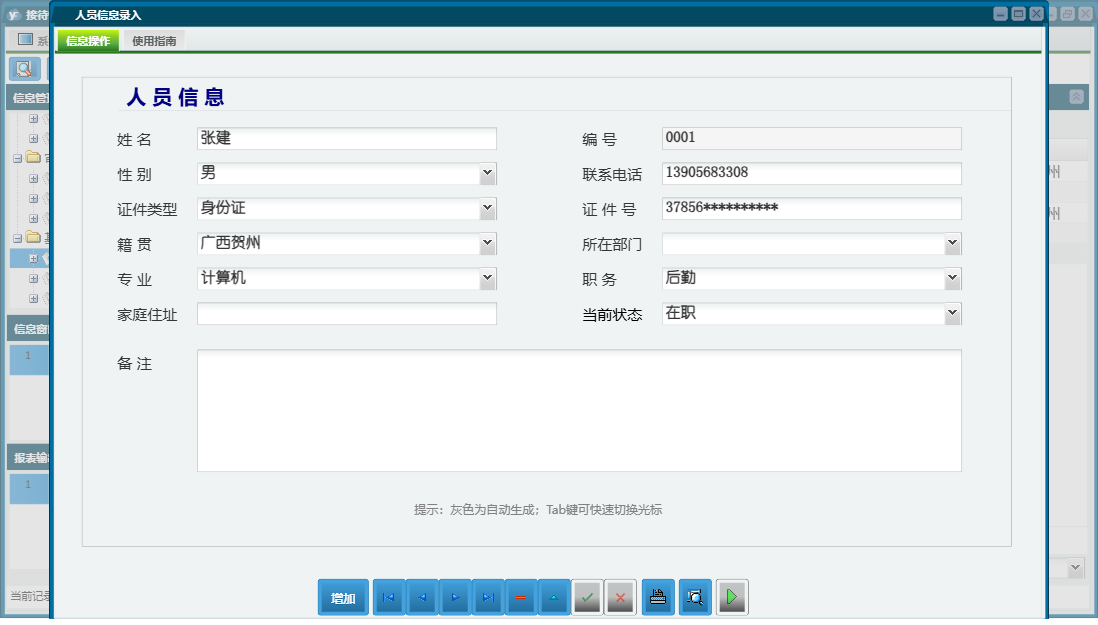1098x625 pixels.
Task: Delete the record with the red minus icon
Action: [x=521, y=598]
